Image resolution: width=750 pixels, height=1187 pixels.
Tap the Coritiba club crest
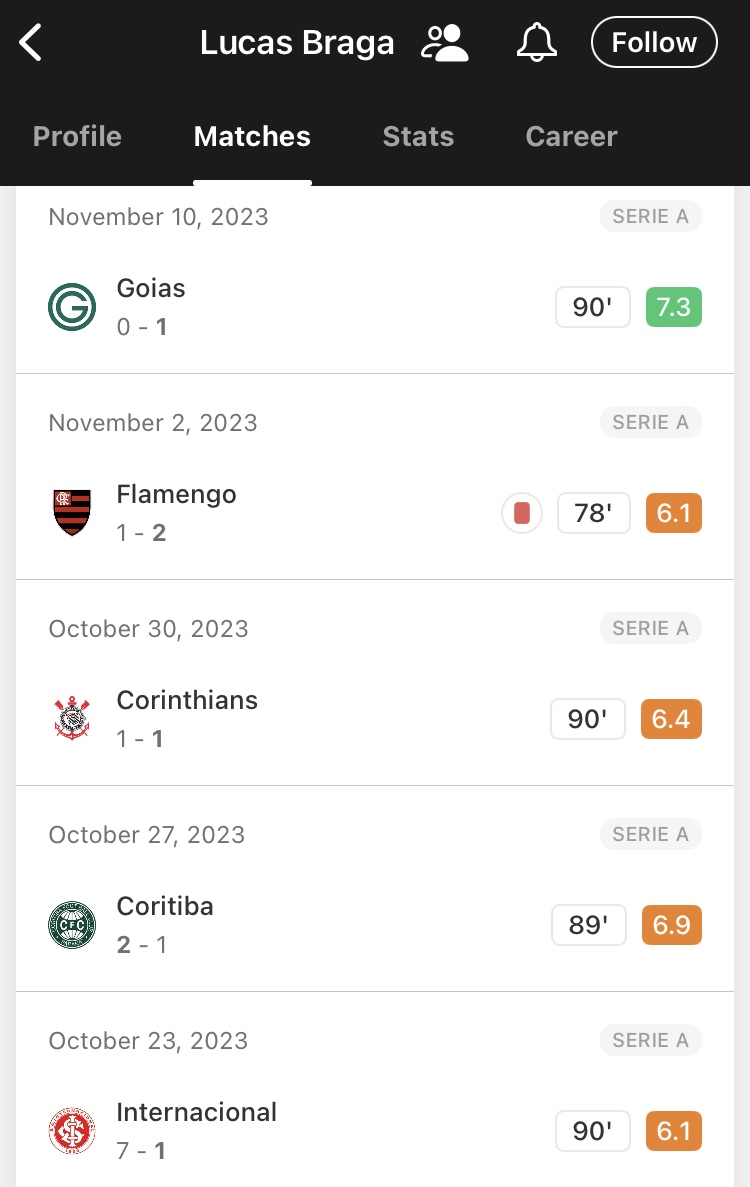tap(72, 924)
